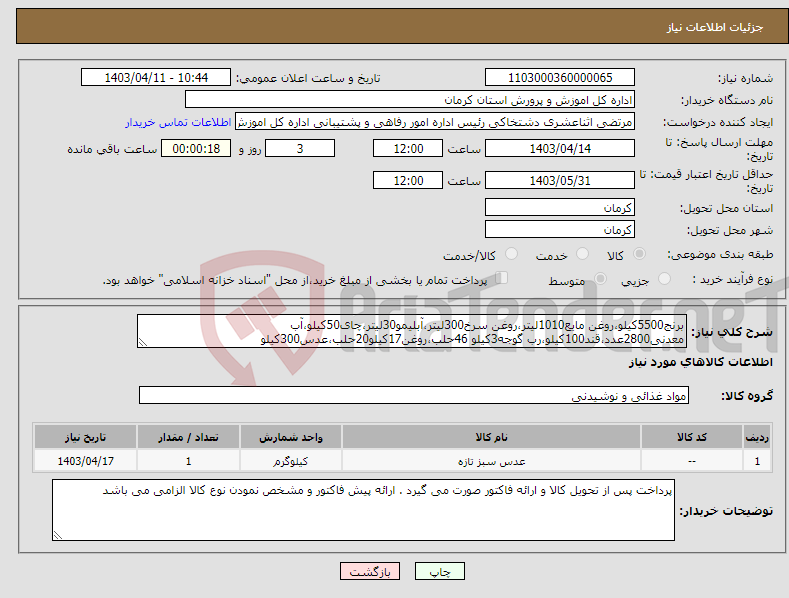Click the تعداد / مقدار column header
This screenshot has width=789, height=598.
tap(188, 437)
